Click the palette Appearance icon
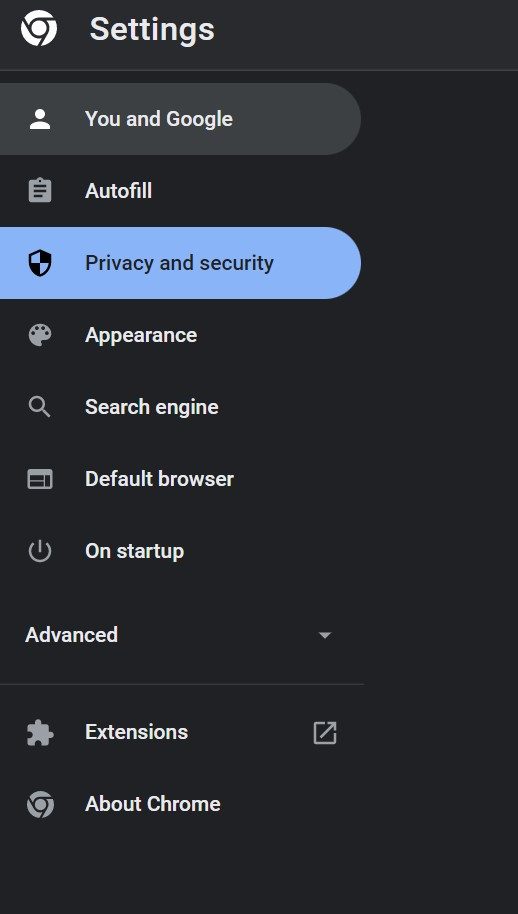 coord(40,335)
